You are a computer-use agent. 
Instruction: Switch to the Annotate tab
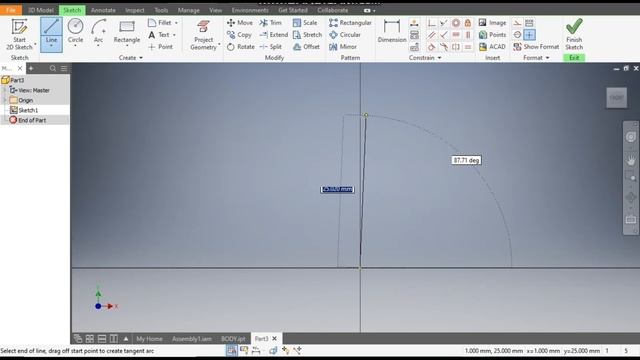[103, 10]
